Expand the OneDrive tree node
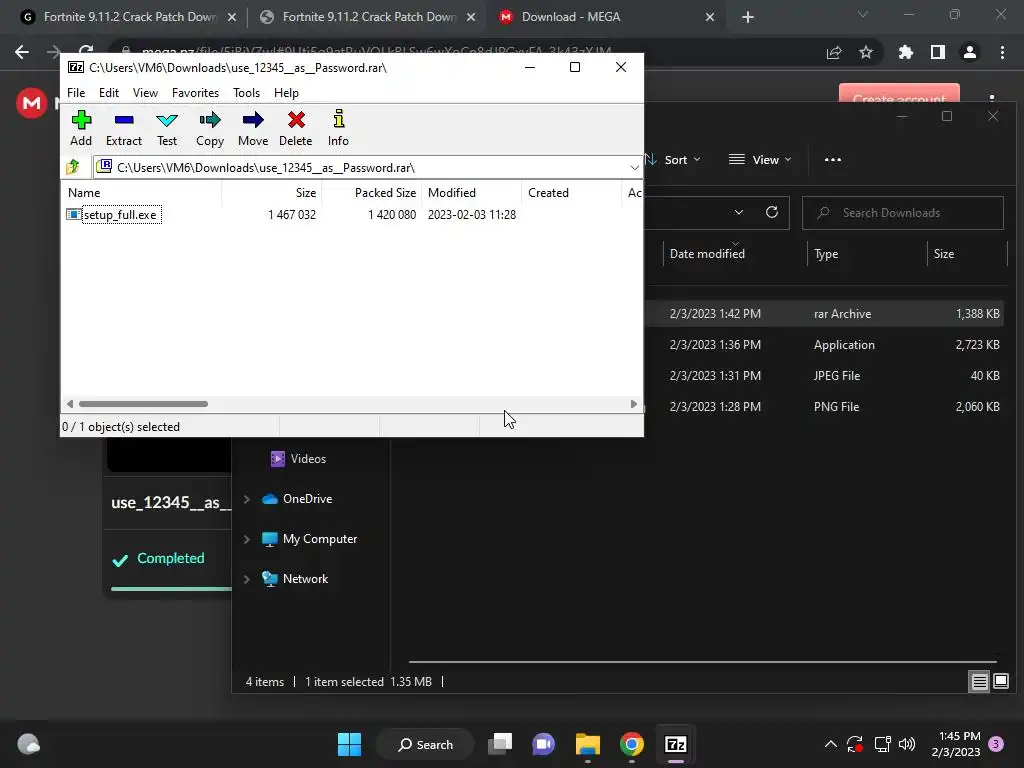The image size is (1024, 768). [246, 499]
